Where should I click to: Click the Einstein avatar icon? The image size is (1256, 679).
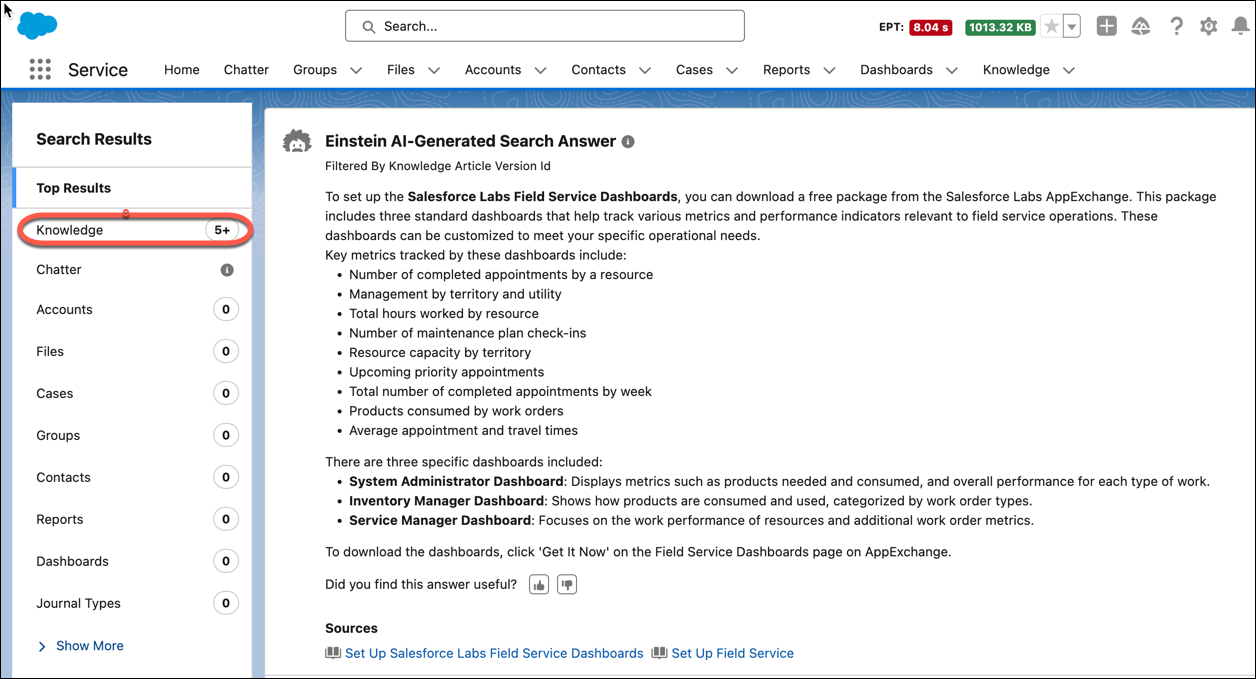point(297,142)
